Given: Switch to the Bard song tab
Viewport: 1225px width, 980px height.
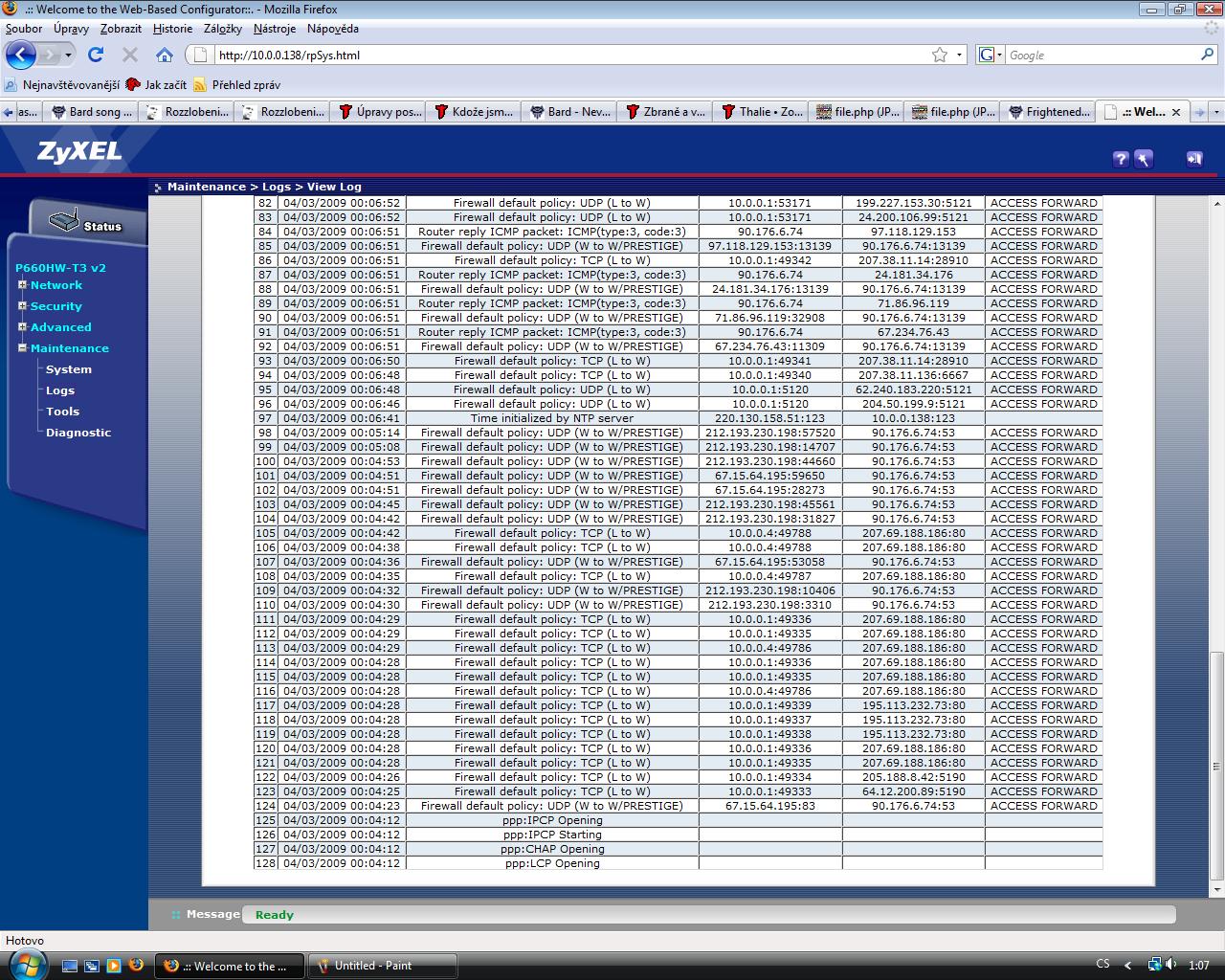Looking at the screenshot, I should [93, 112].
